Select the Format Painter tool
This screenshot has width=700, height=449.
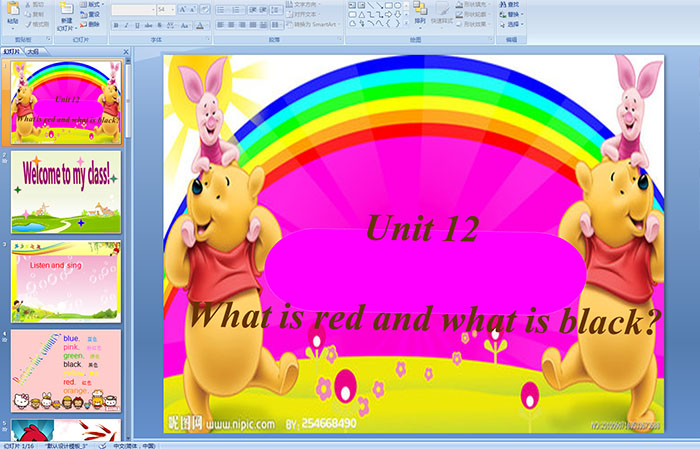(x=38, y=24)
